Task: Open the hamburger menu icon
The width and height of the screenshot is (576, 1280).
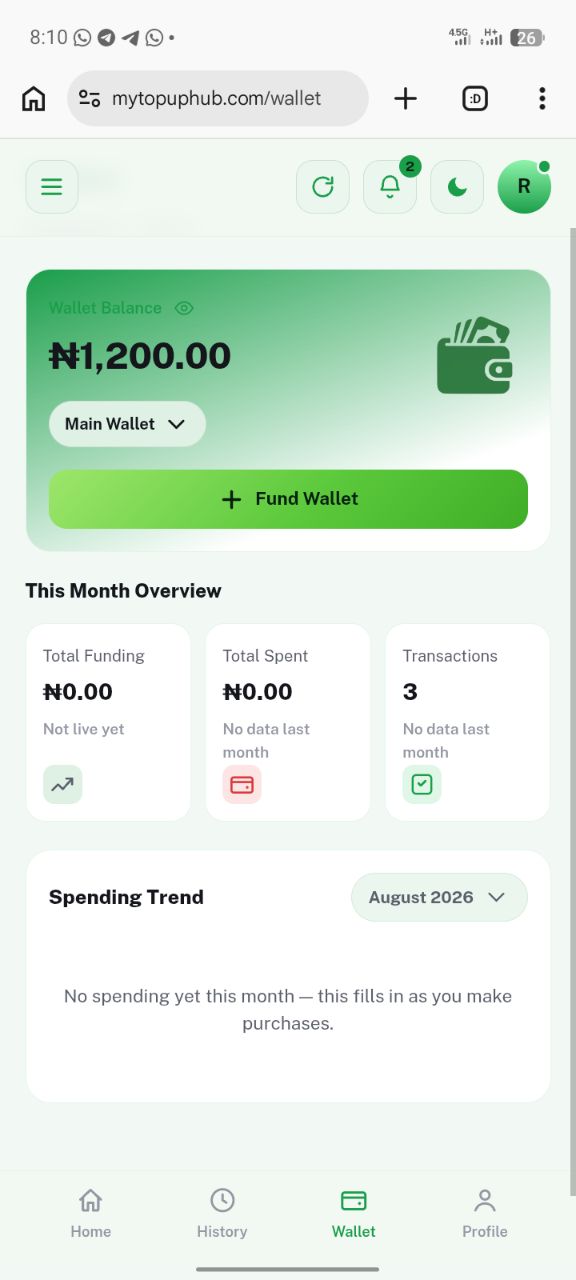Action: point(52,187)
